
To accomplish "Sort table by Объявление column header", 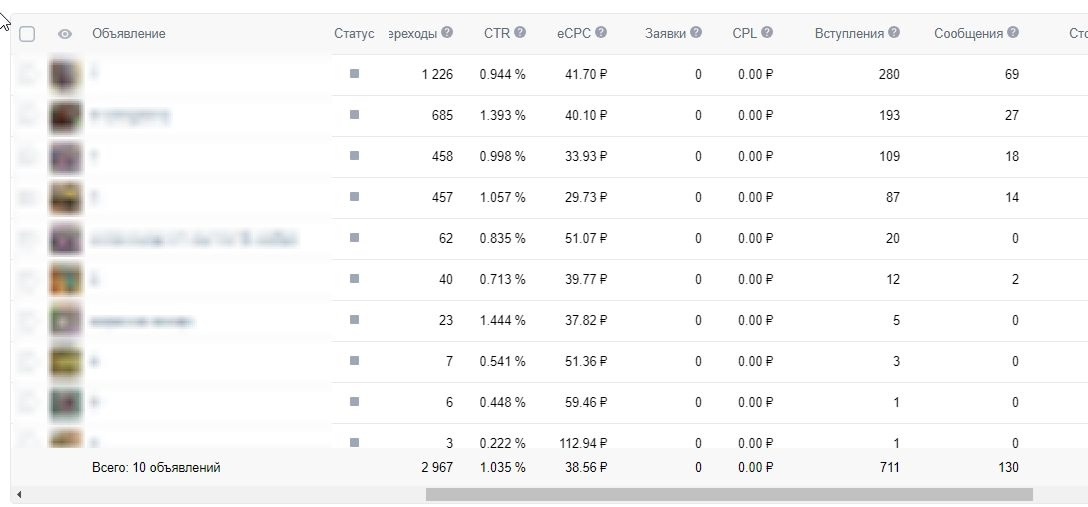I will coord(128,33).
